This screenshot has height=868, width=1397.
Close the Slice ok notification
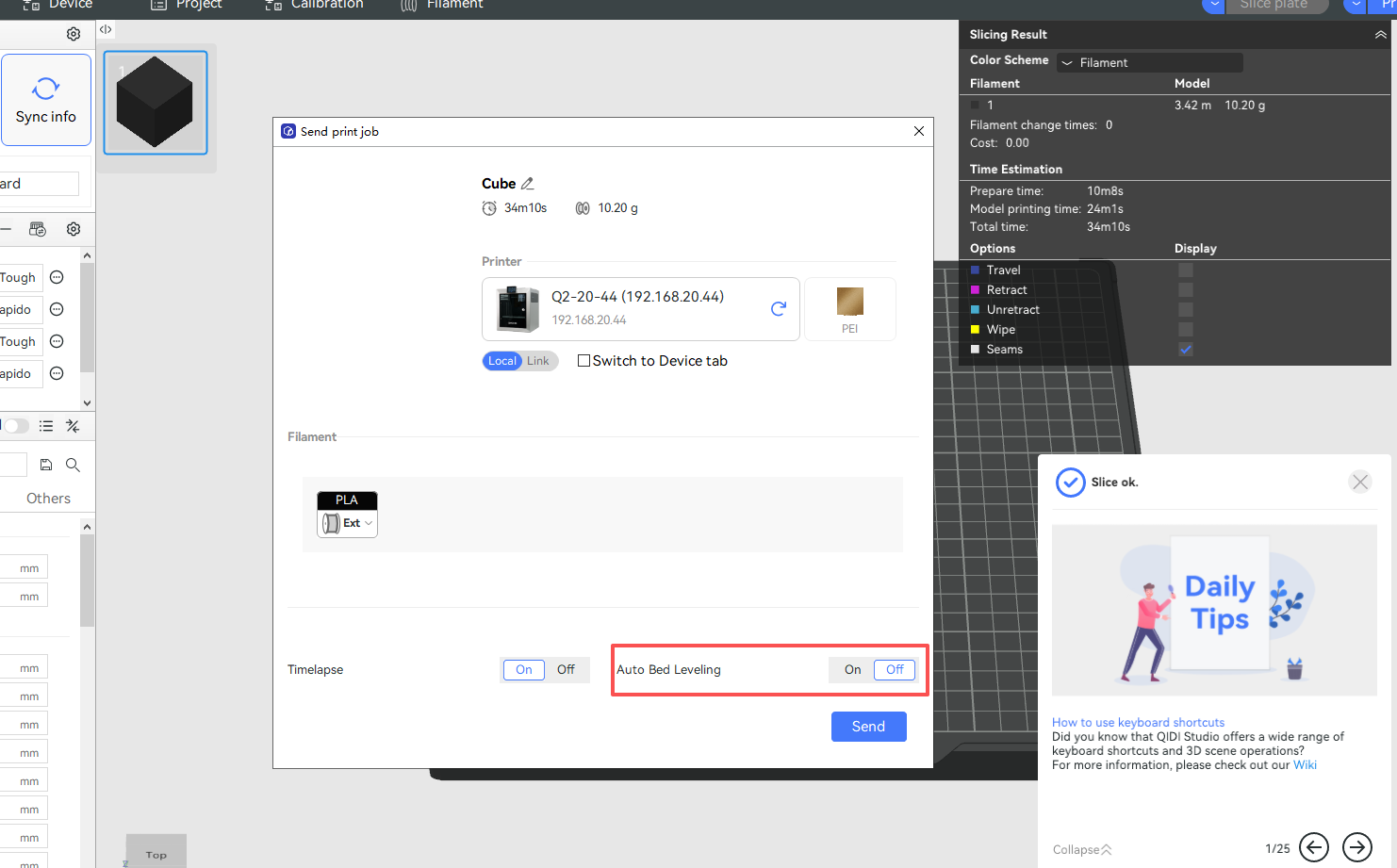(x=1359, y=483)
